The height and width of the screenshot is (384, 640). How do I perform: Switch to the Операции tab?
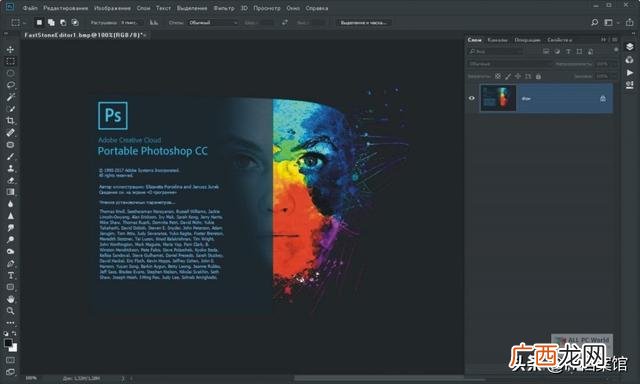527,40
